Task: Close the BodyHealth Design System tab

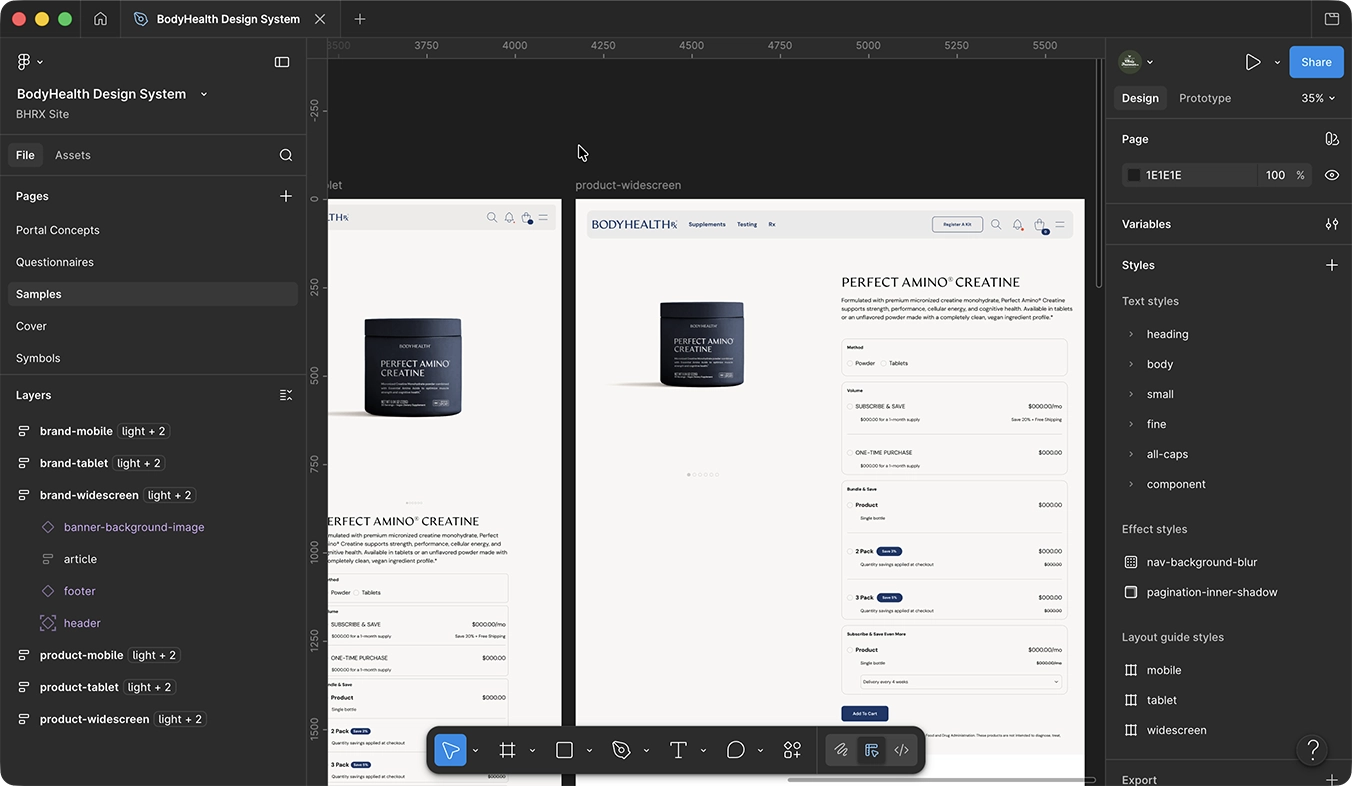Action: [320, 19]
